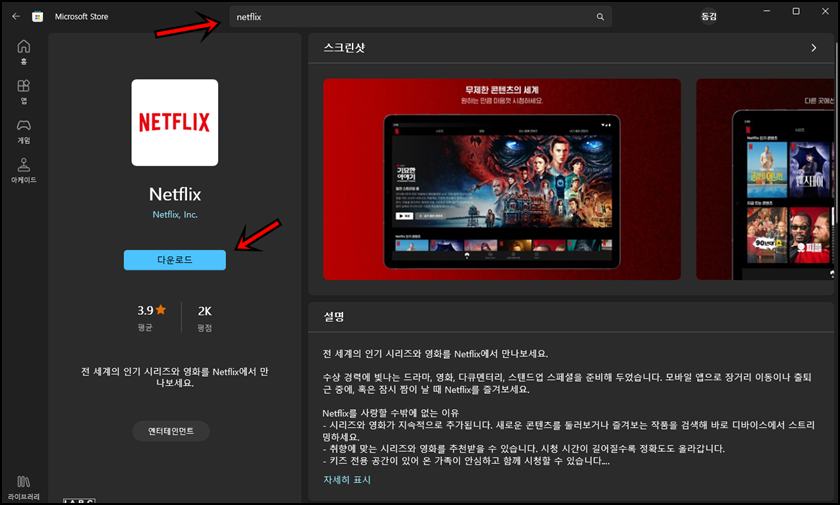
Task: Open the 자세히 표시 show more link
Action: (347, 480)
